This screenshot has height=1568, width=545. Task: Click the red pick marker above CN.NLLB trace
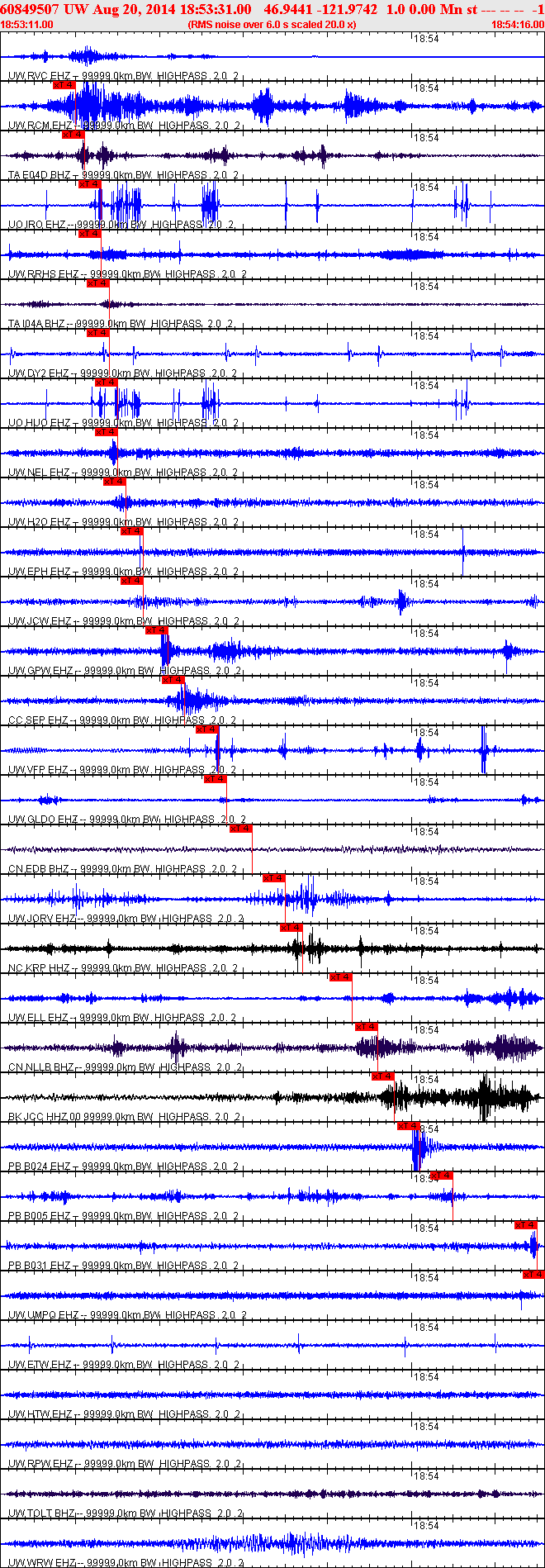point(367,1026)
